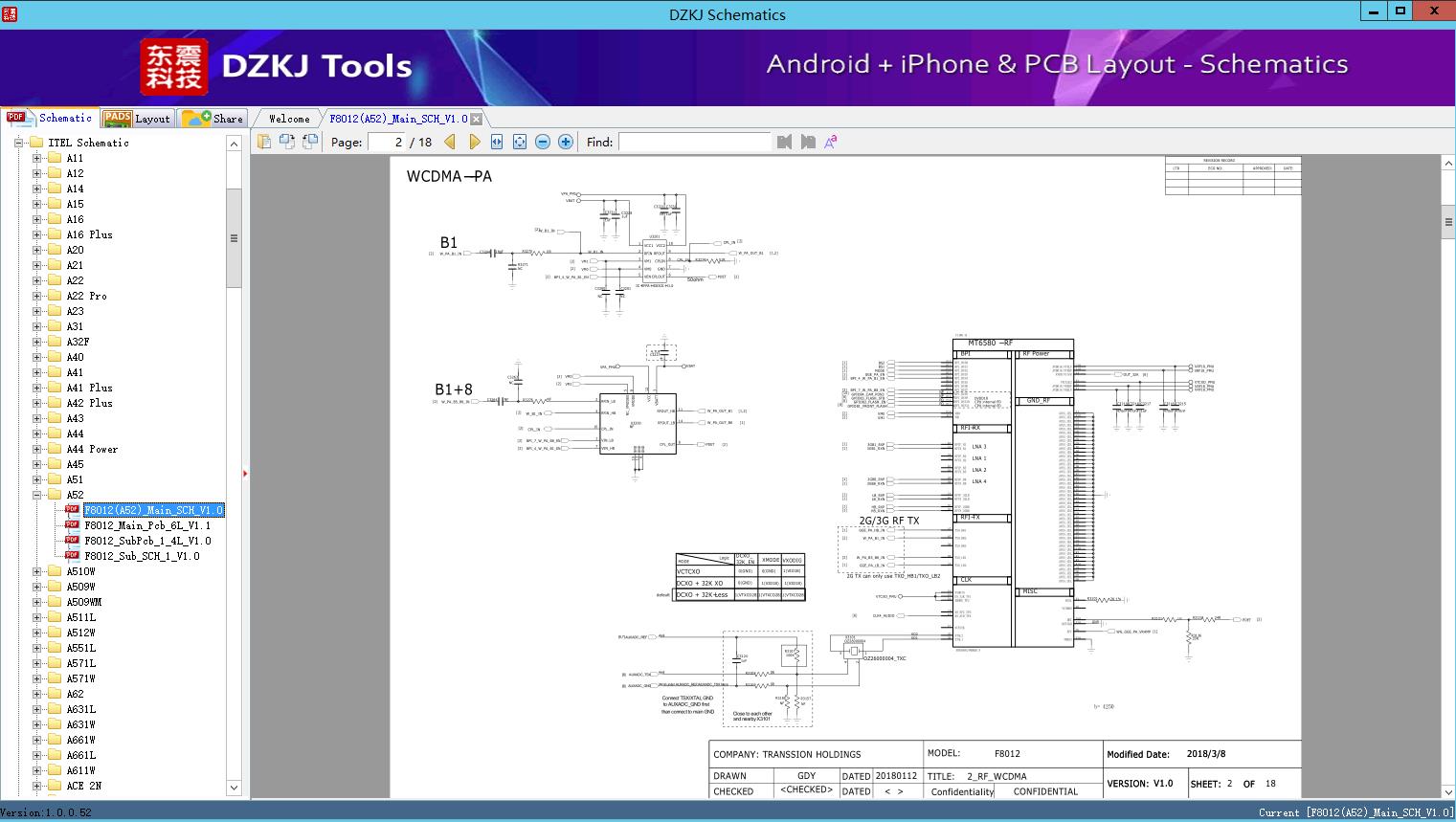Expand the A44 Power folder
Viewport: 1456px width, 822px height.
coord(37,449)
